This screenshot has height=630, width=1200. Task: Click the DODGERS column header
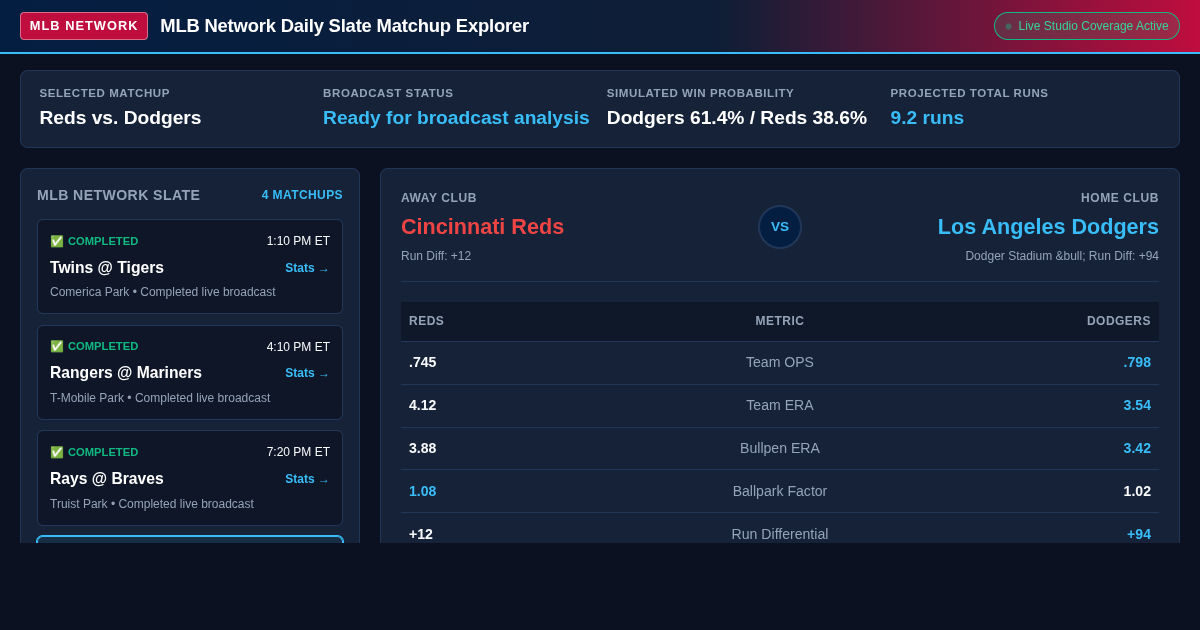(1119, 321)
